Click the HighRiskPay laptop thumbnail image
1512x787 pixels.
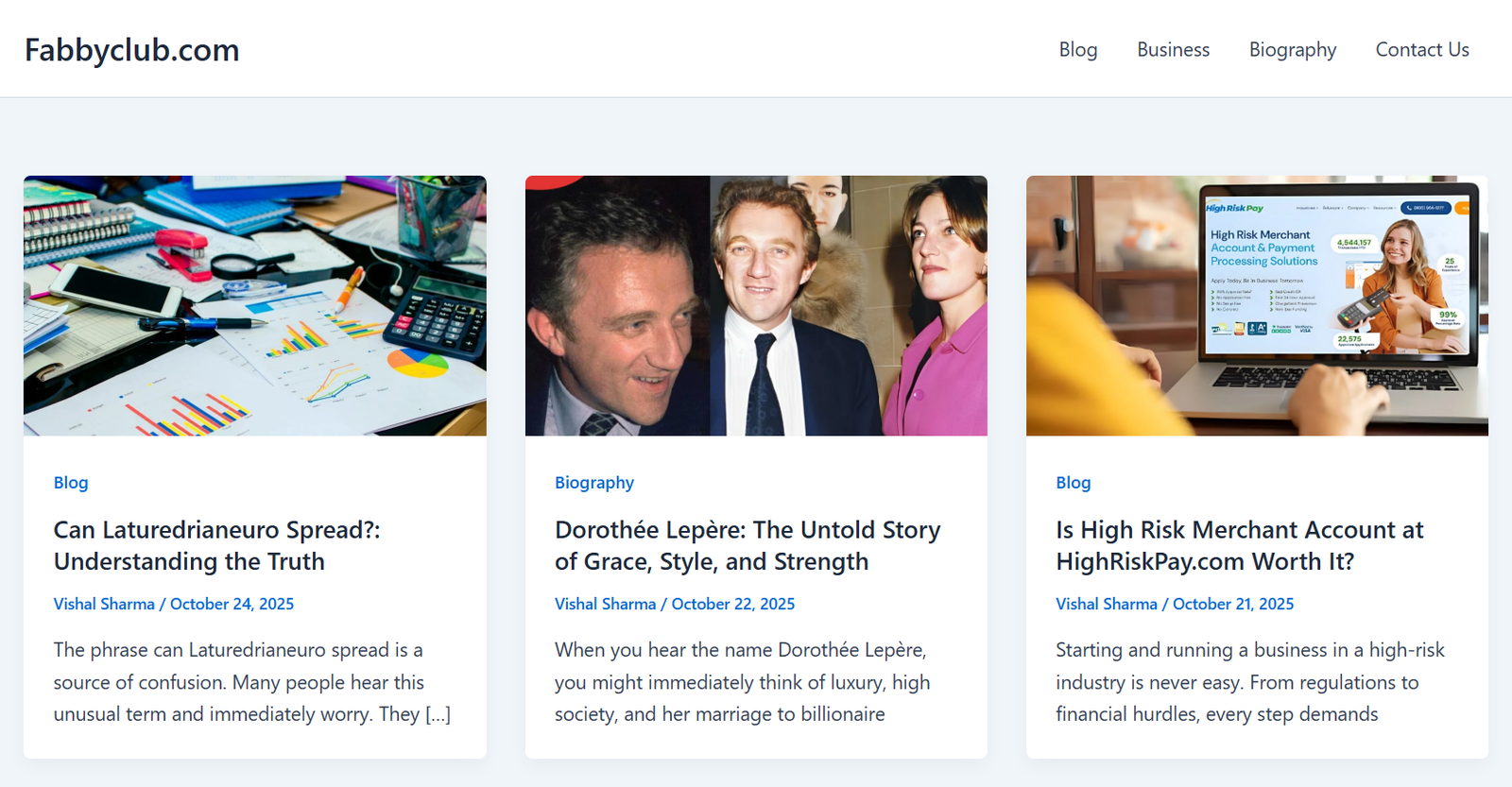(1257, 305)
